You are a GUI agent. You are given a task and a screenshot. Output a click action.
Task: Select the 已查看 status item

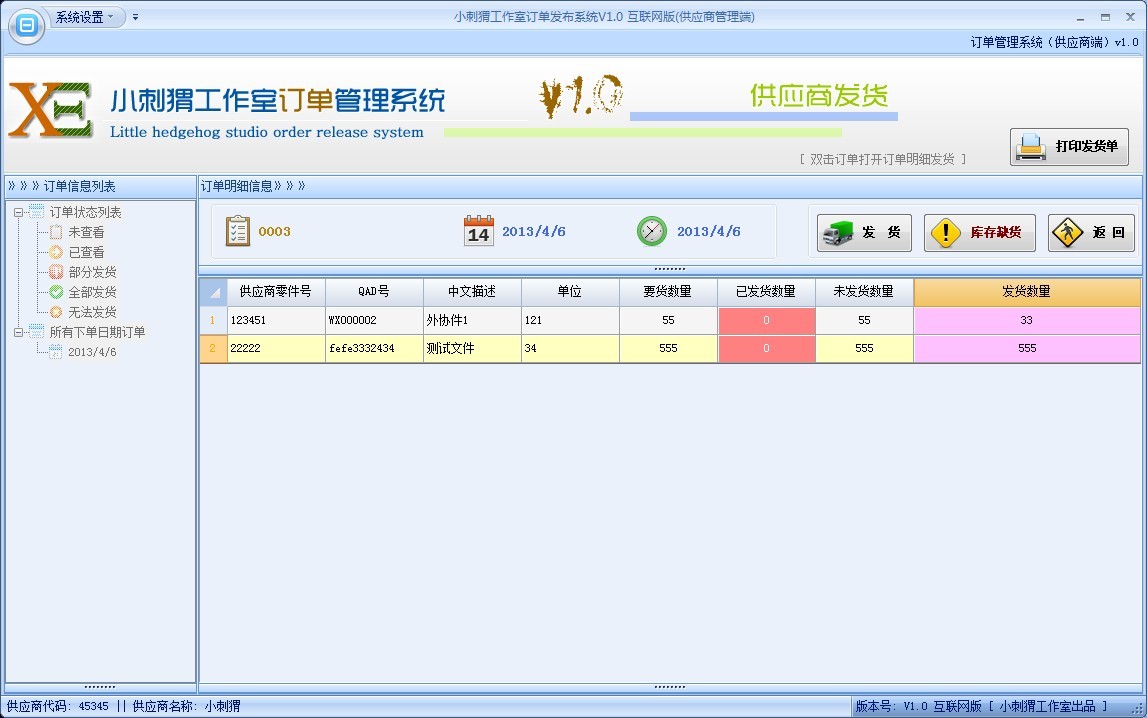click(x=86, y=252)
